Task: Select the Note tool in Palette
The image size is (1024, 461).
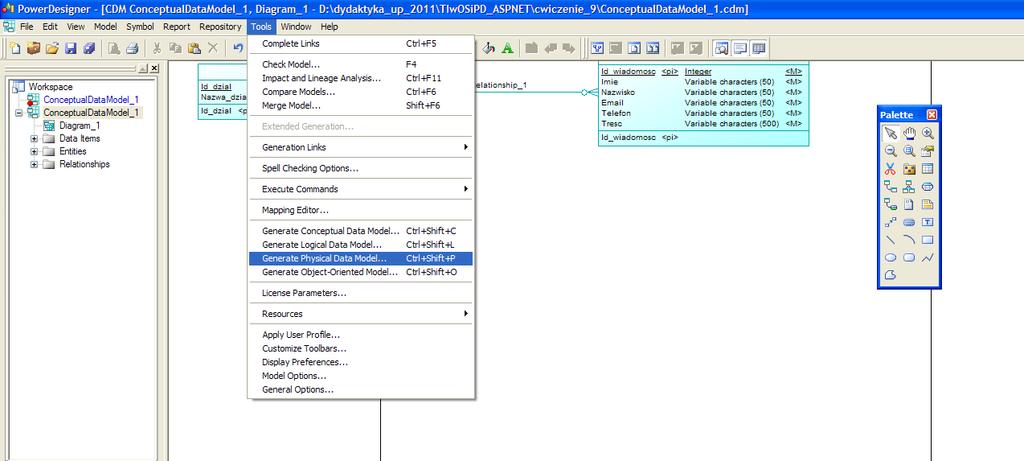Action: (x=927, y=204)
